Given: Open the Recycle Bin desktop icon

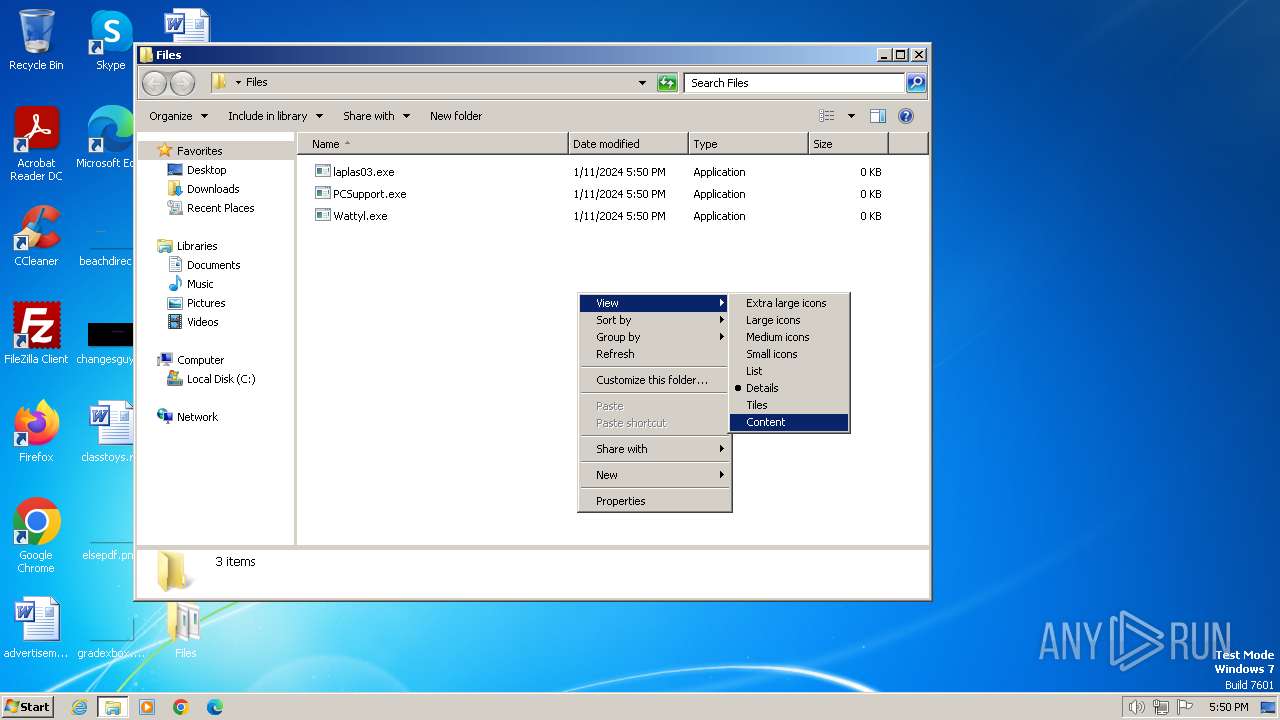Looking at the screenshot, I should (36, 38).
